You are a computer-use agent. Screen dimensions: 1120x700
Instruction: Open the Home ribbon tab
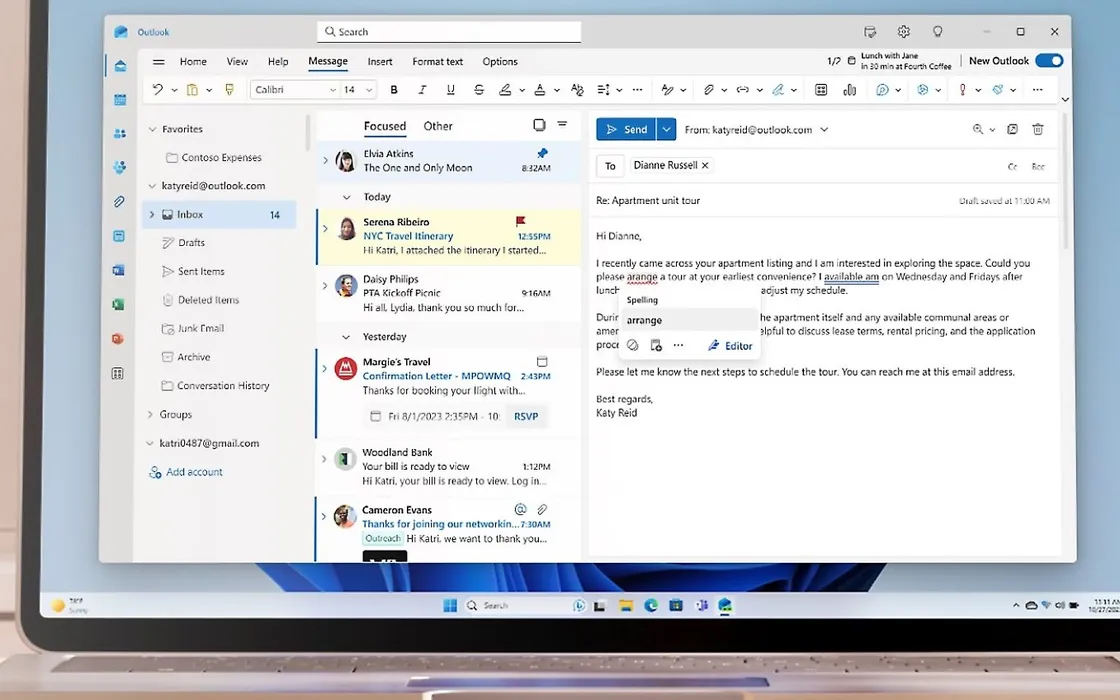tap(193, 61)
